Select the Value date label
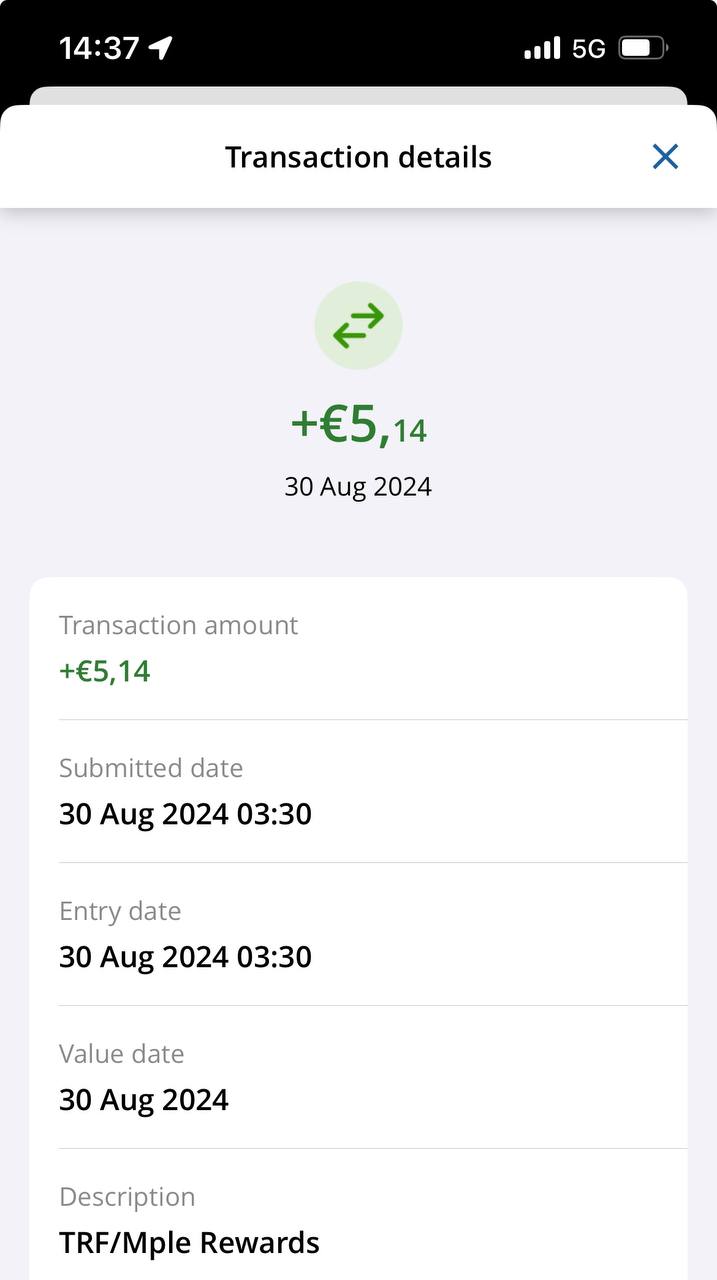Image resolution: width=717 pixels, height=1280 pixels. click(122, 1054)
